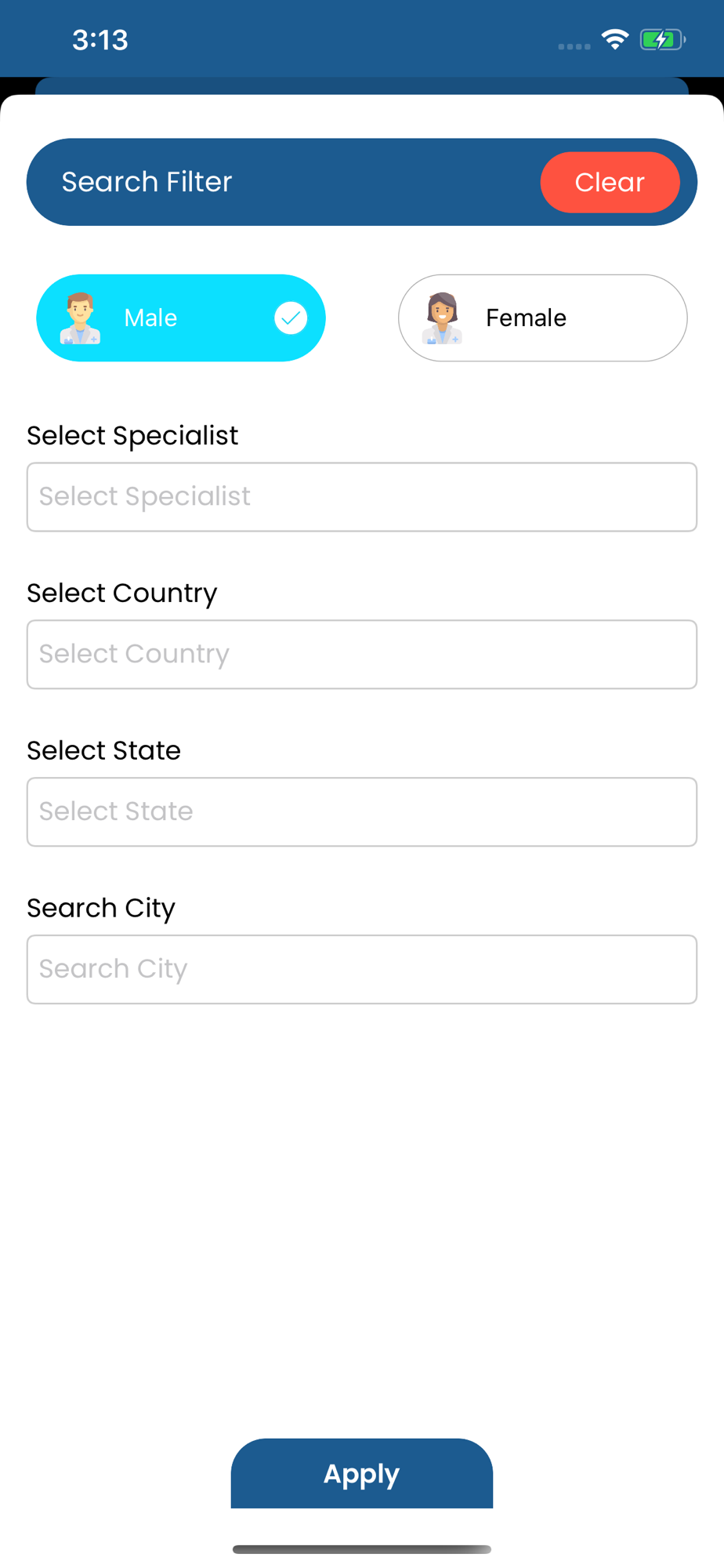Screen dimensions: 724x1568
Task: Open the Select Country dropdown field
Action: [362, 655]
